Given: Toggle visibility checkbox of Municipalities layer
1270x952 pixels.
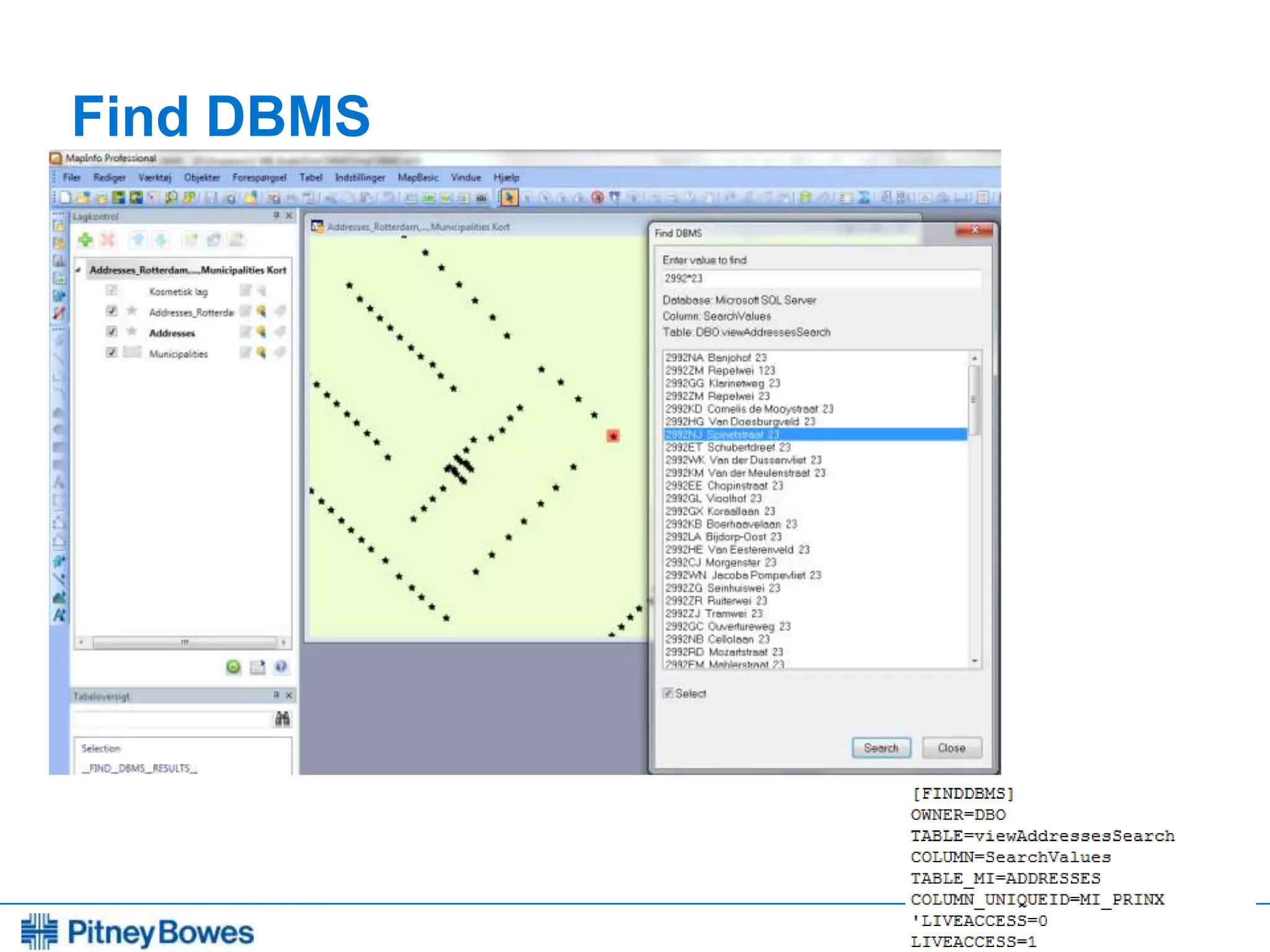Looking at the screenshot, I should 112,353.
